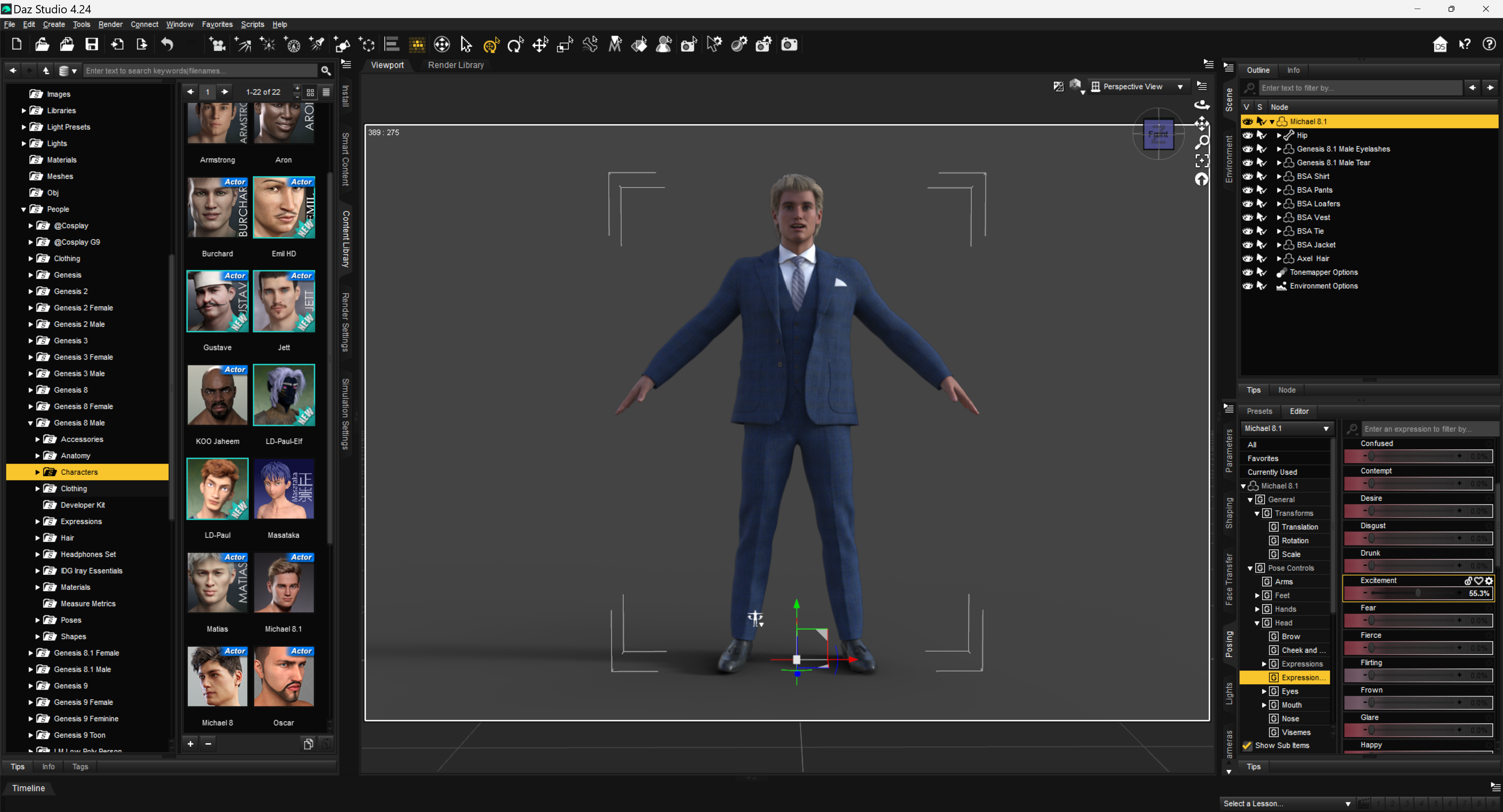Click the Save scene icon
The height and width of the screenshot is (812, 1503).
point(92,44)
